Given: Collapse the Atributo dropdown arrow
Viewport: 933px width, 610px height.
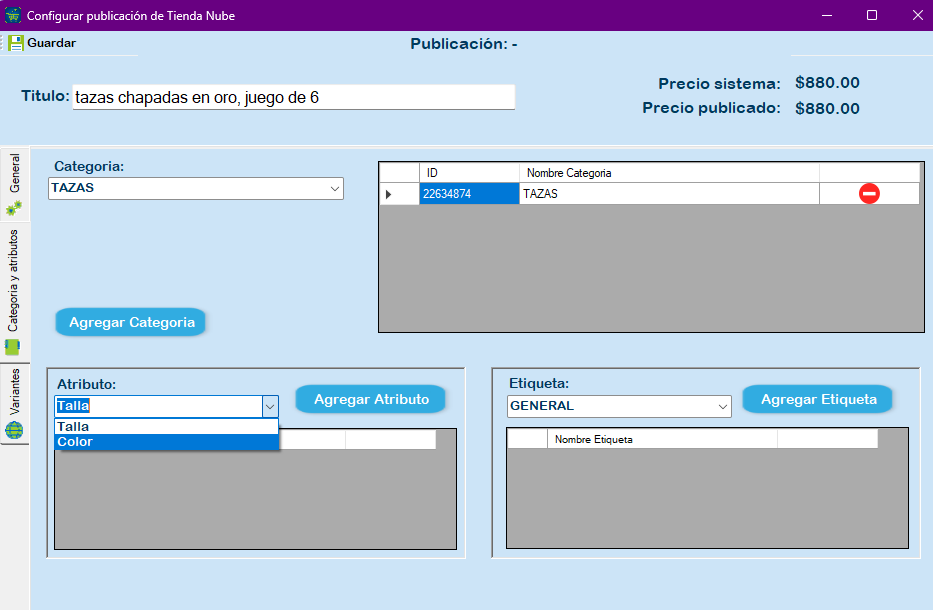Looking at the screenshot, I should point(270,406).
